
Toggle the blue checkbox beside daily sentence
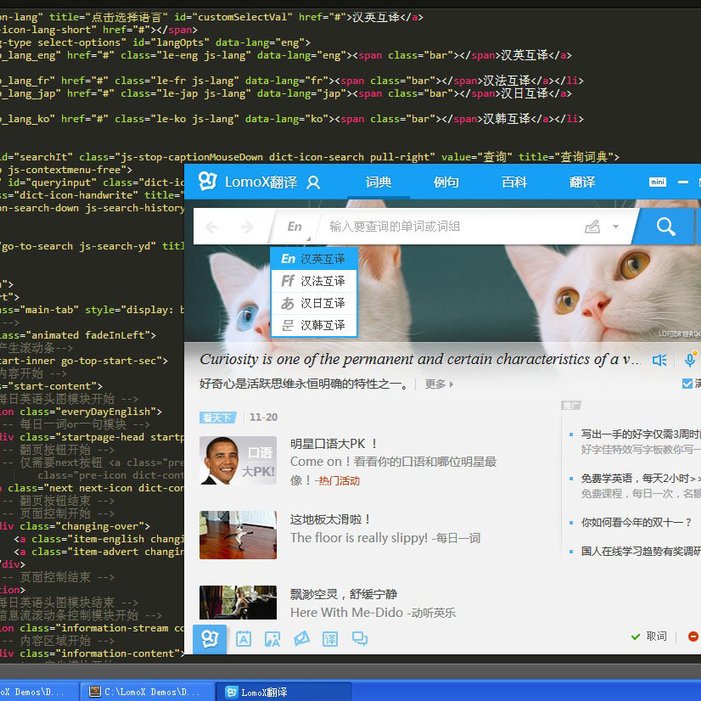tap(687, 384)
